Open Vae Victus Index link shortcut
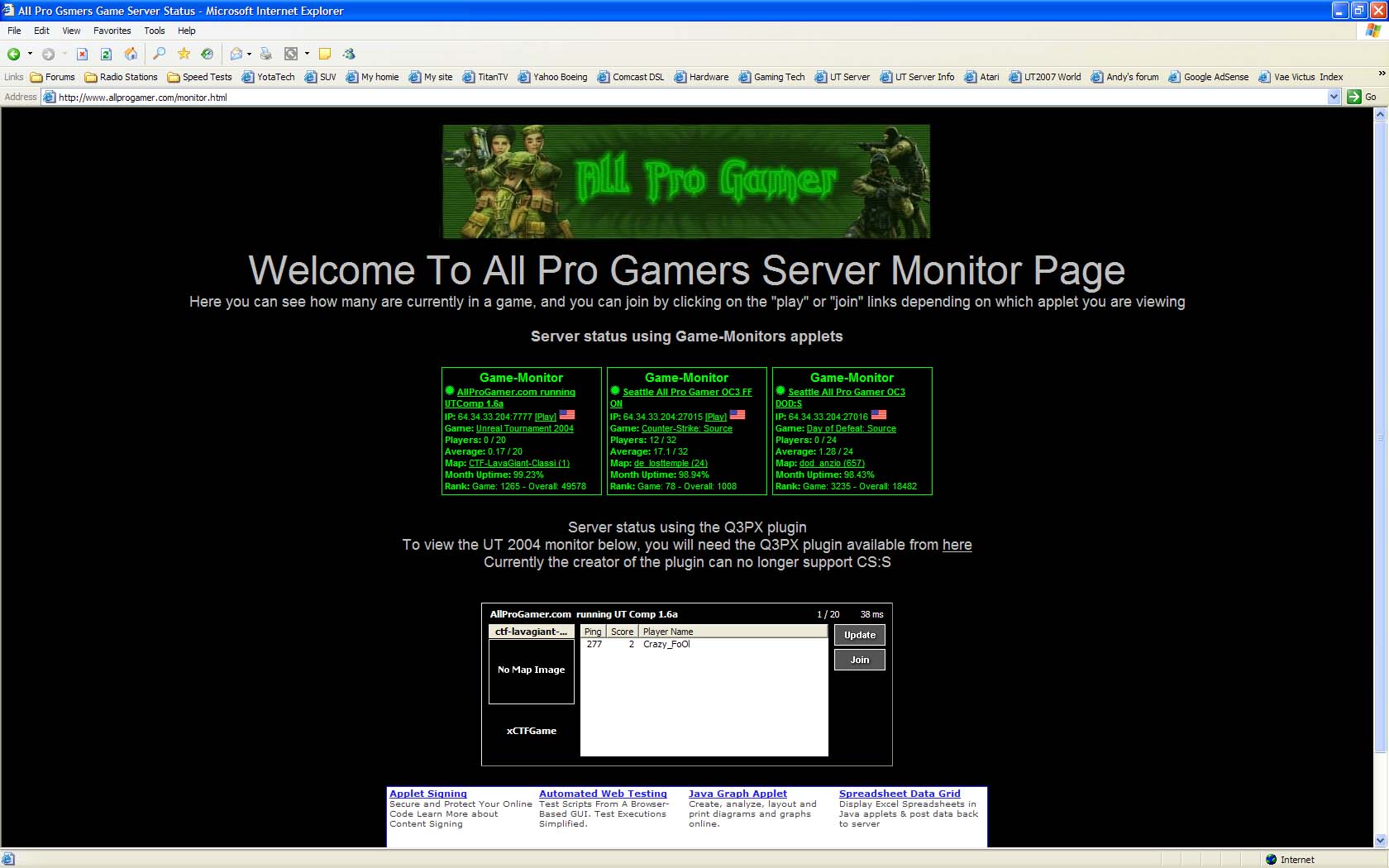The height and width of the screenshot is (868, 1389). (1301, 77)
